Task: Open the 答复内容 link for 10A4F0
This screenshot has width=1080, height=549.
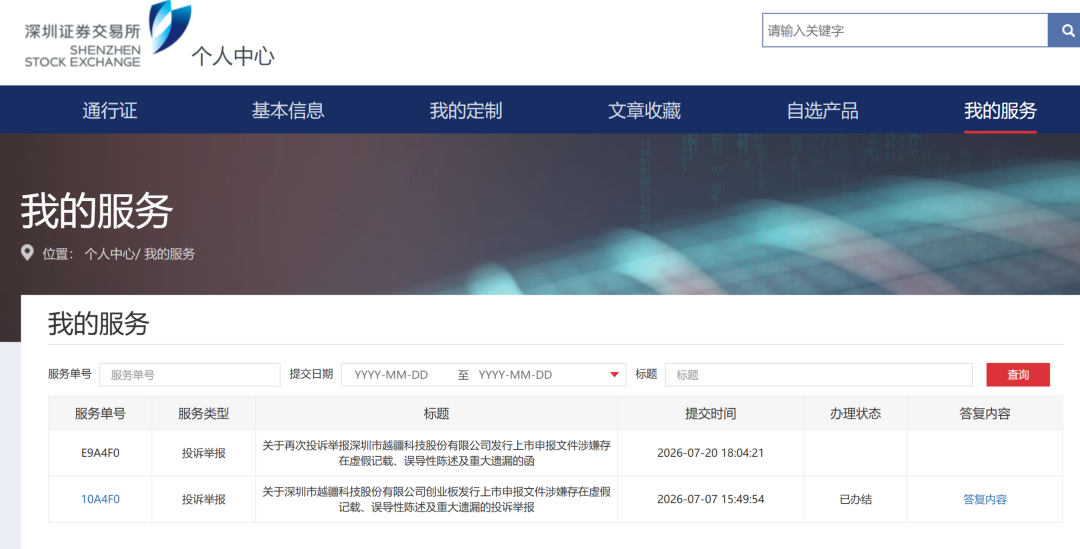Action: tap(985, 499)
